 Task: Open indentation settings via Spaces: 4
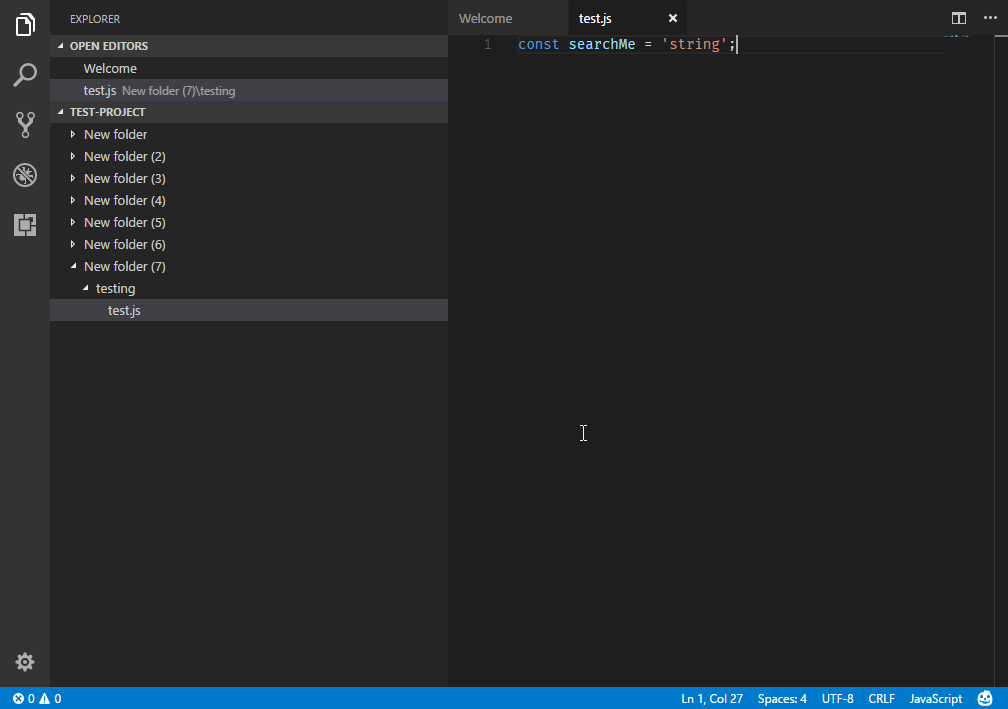click(x=782, y=698)
